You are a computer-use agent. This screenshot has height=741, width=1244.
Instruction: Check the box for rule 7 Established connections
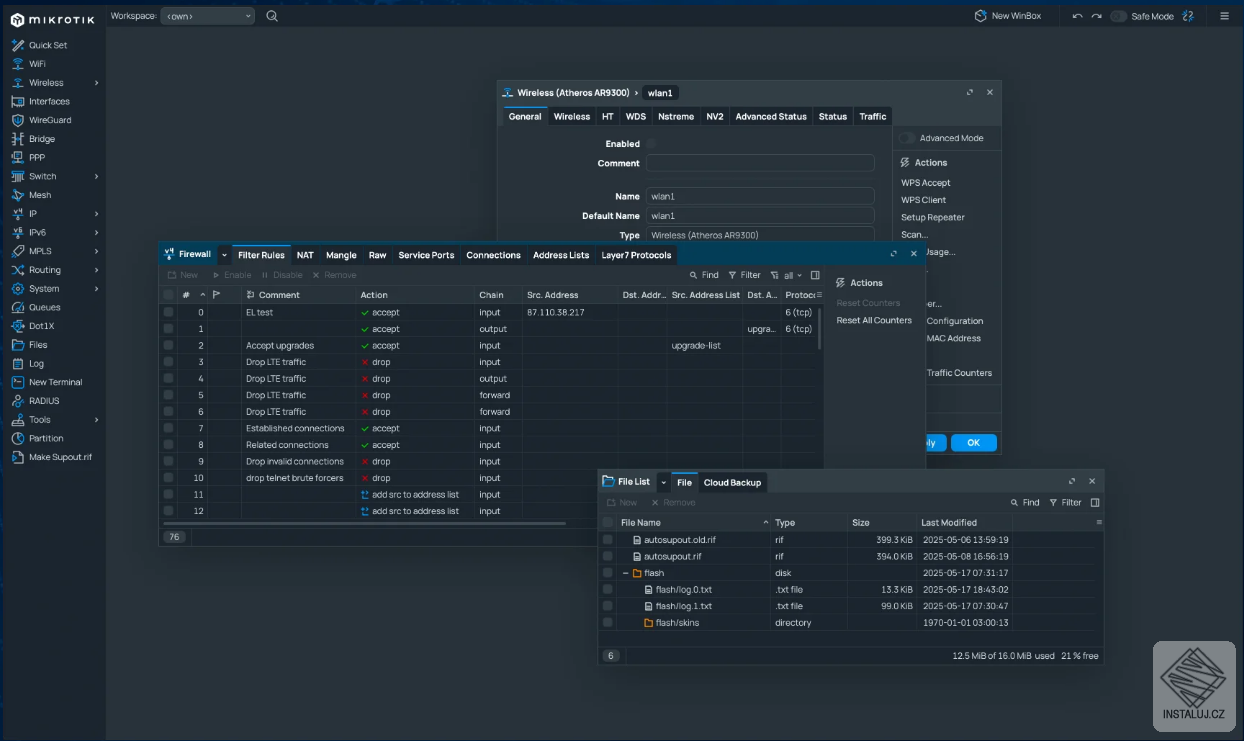coord(168,428)
